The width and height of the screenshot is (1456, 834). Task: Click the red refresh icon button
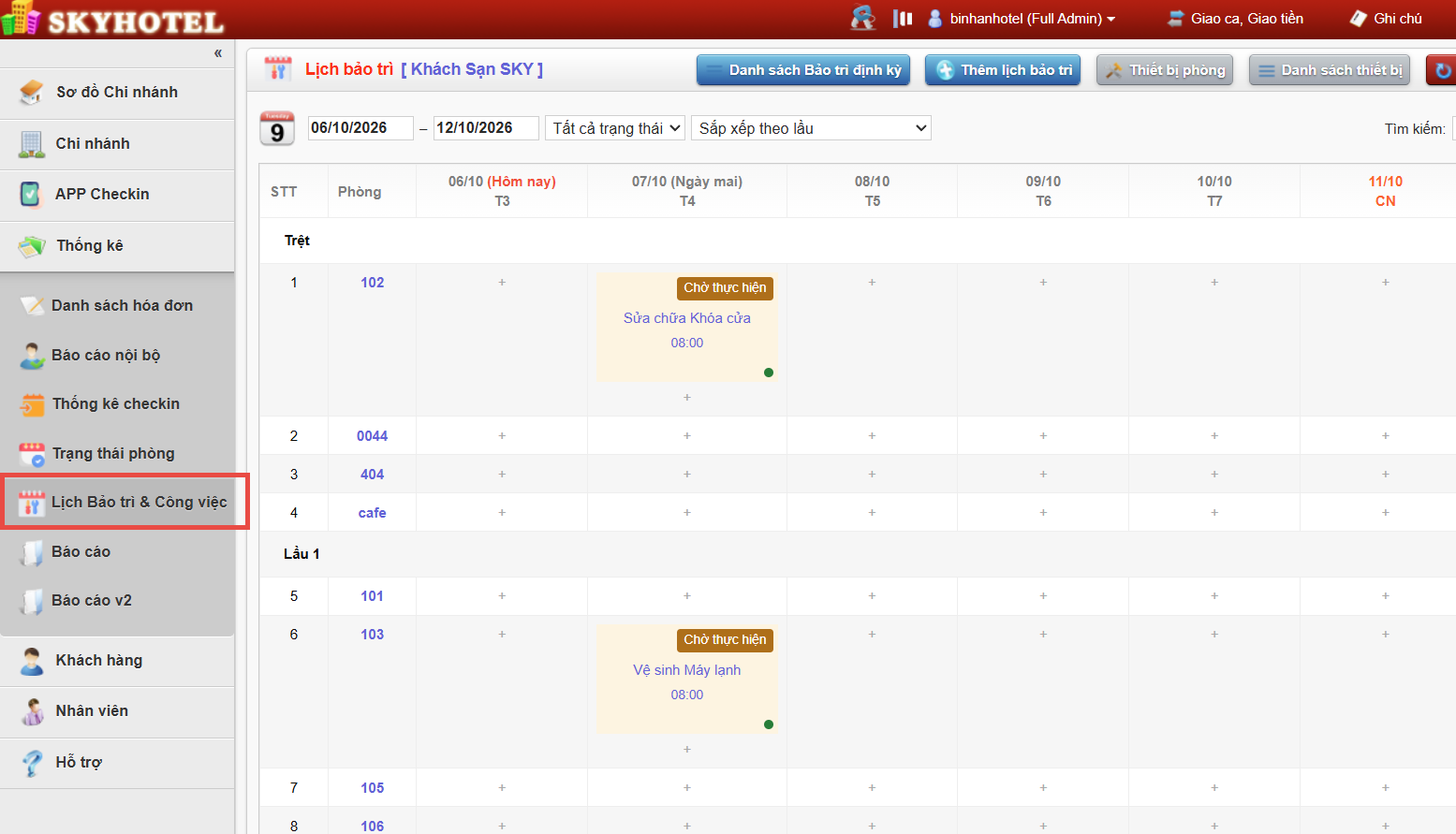(x=1442, y=70)
